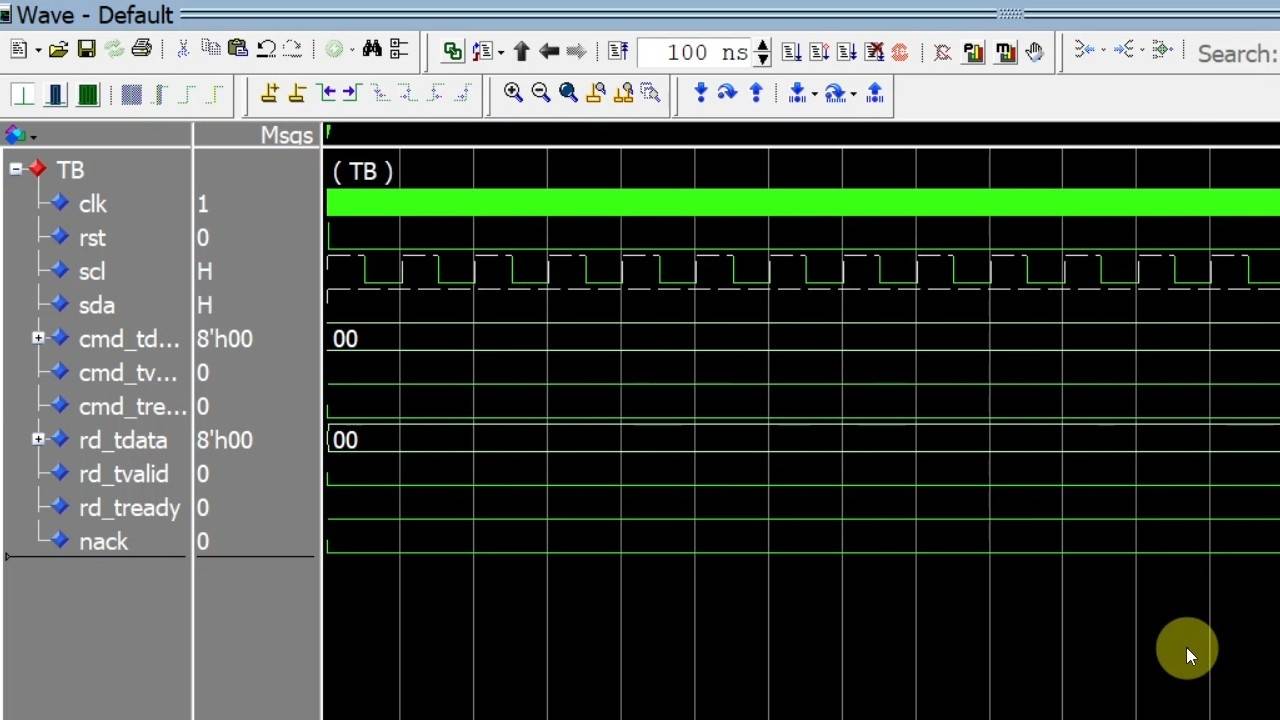Click the green linked-squares toolbar icon

tap(453, 51)
